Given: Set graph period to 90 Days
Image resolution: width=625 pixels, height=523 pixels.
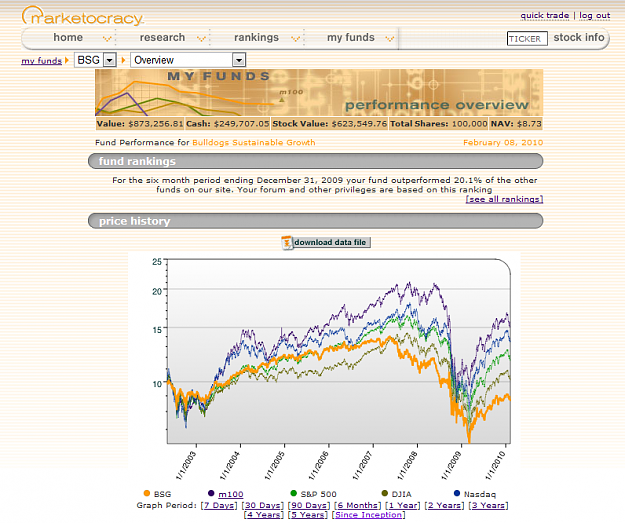Looking at the screenshot, I should coord(309,505).
